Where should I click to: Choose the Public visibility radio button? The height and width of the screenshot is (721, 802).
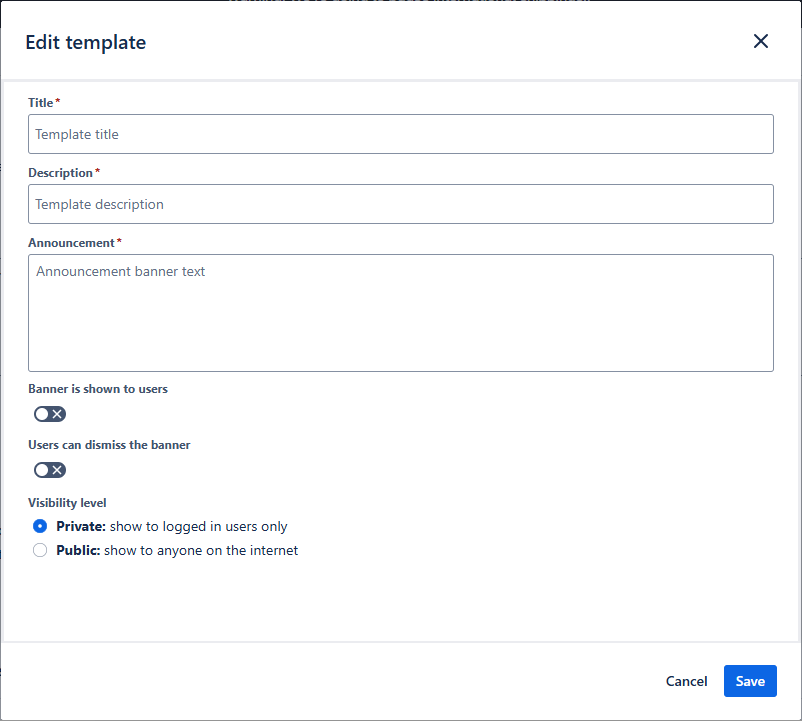(40, 550)
